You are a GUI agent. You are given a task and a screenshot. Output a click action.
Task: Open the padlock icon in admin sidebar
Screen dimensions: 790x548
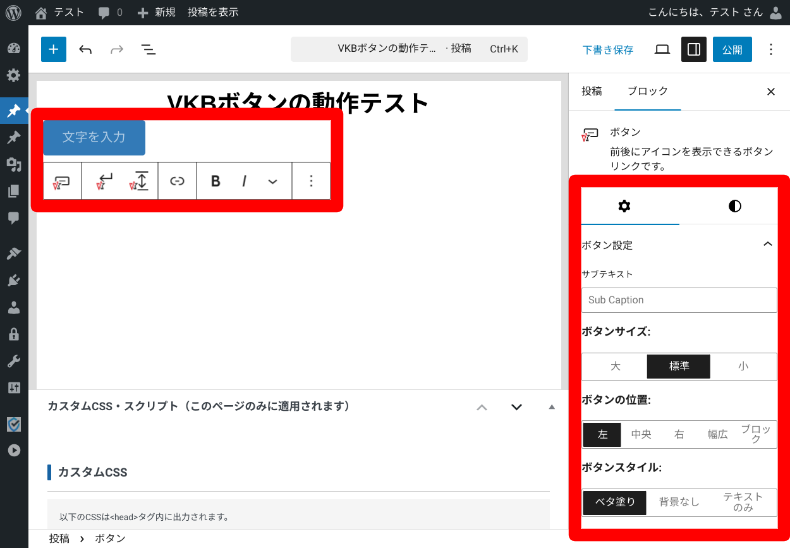(x=14, y=334)
